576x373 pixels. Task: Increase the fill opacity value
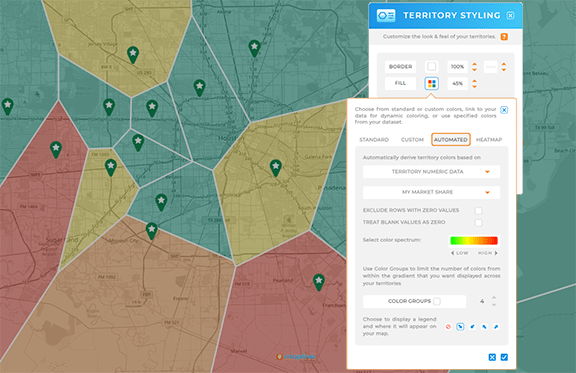tap(474, 81)
